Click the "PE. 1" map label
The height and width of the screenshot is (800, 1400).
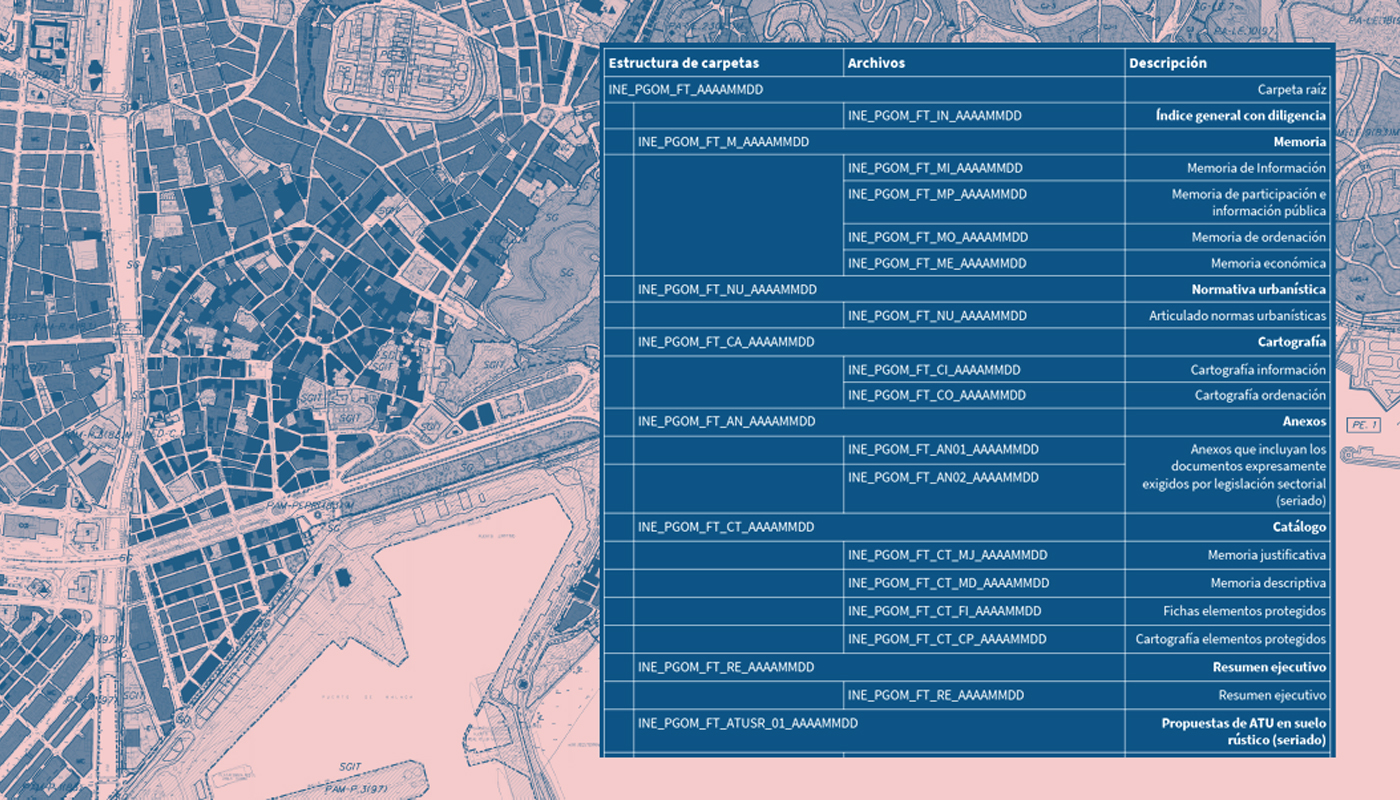point(1364,425)
